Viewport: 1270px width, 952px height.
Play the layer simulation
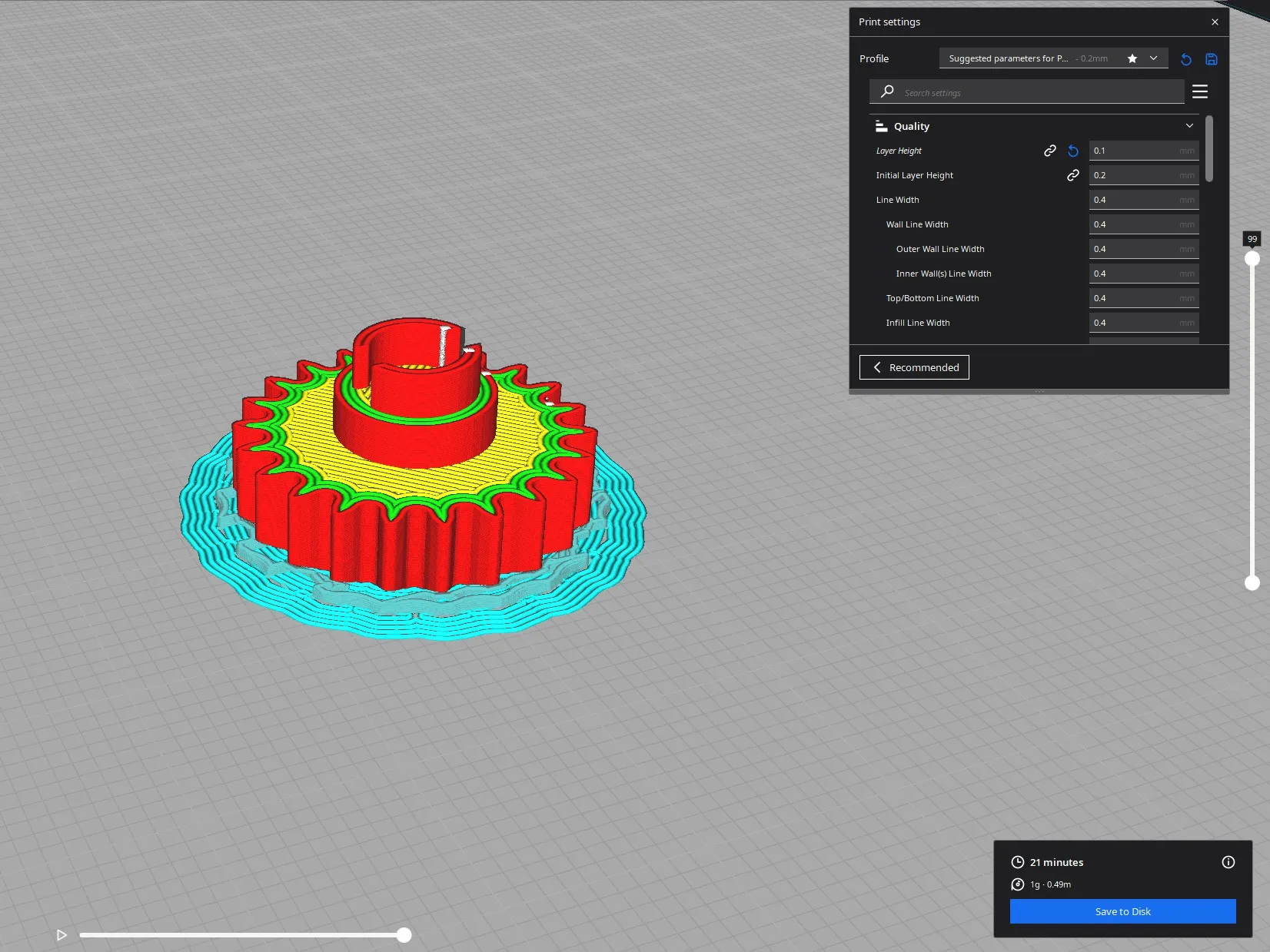[62, 935]
